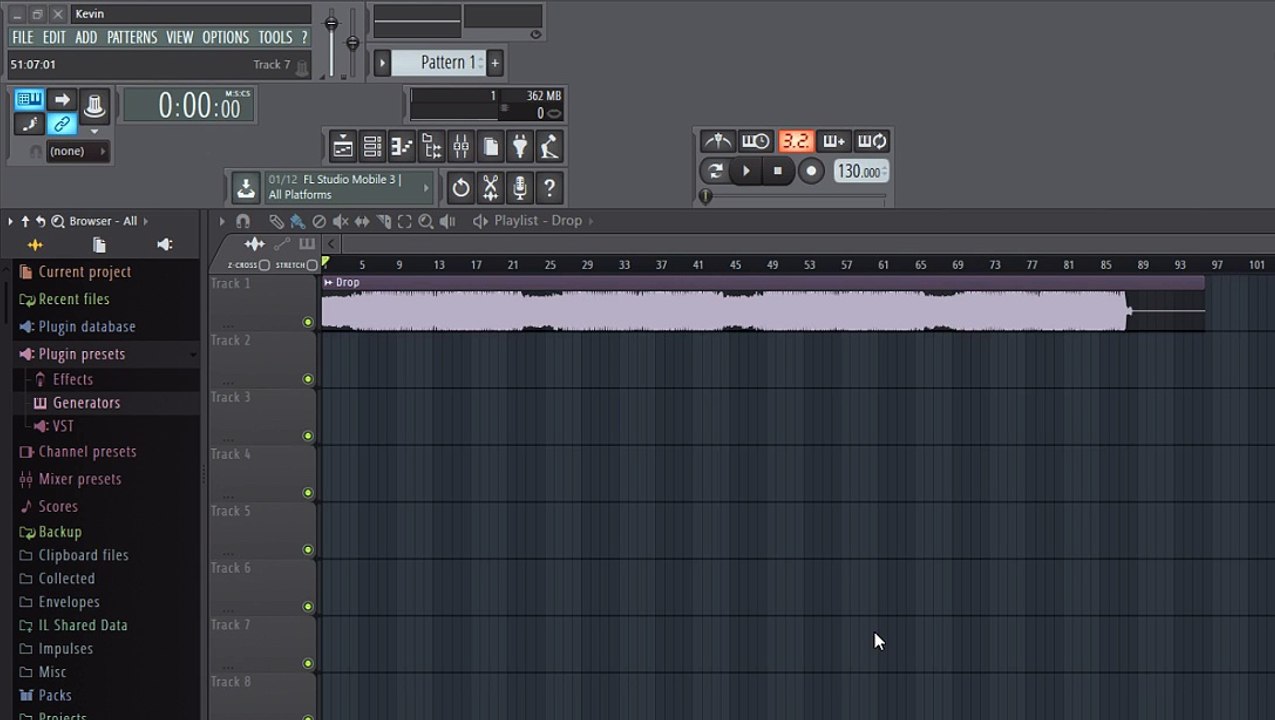Open the Piano Roll view button
Image resolution: width=1275 pixels, height=720 pixels.
(x=402, y=147)
